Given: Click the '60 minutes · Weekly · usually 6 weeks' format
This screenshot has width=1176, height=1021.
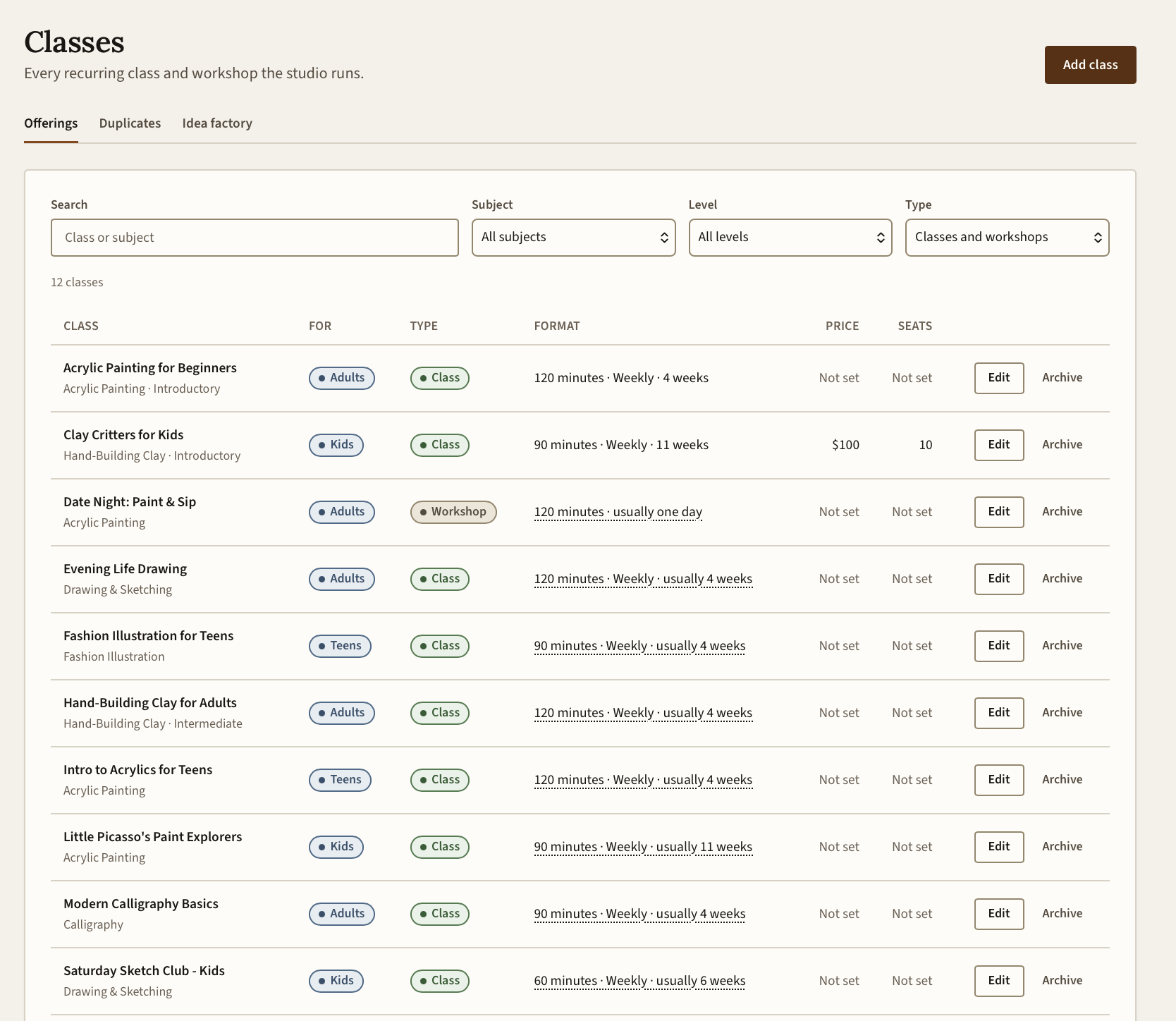Looking at the screenshot, I should click(x=639, y=981).
